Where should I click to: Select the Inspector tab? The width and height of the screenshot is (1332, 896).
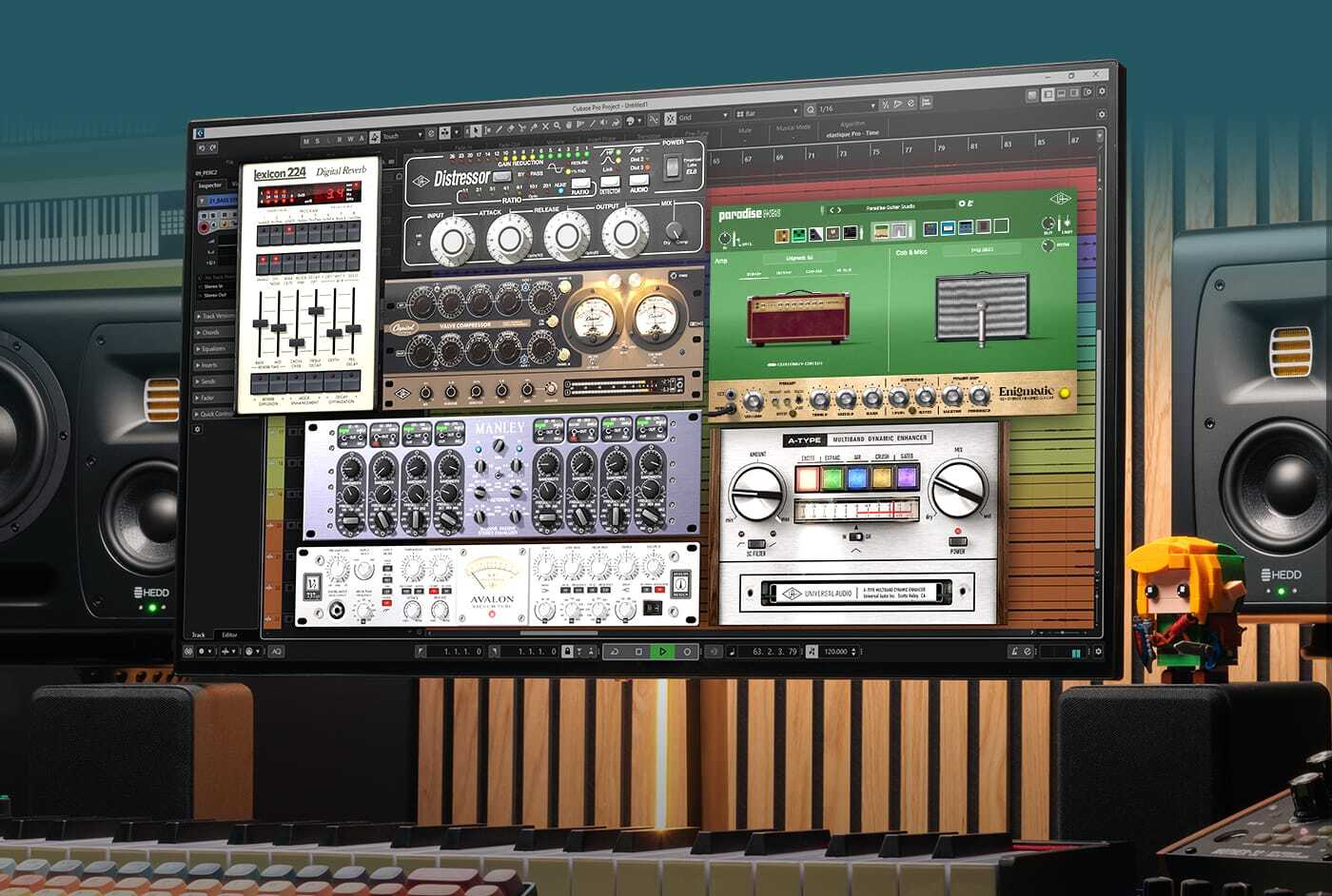(210, 185)
